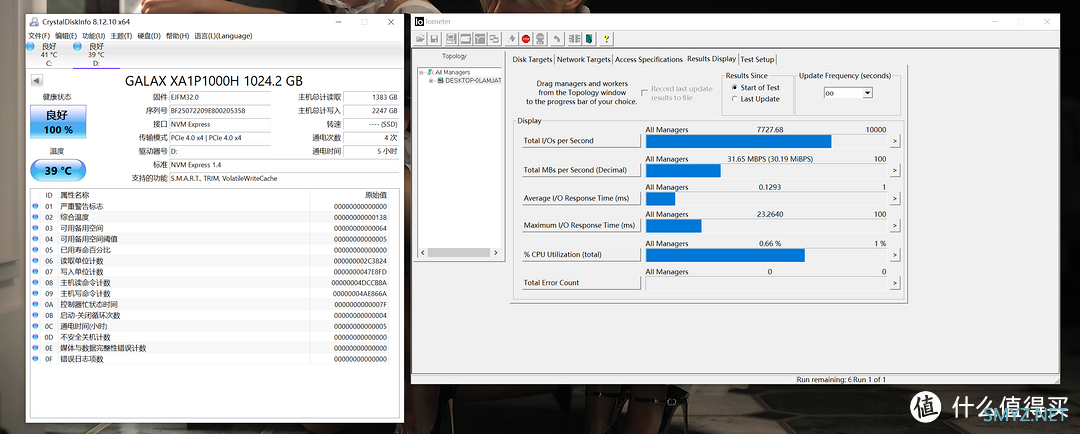Open the 语言(L)(Language) menu
This screenshot has width=1080, height=434.
[223, 36]
